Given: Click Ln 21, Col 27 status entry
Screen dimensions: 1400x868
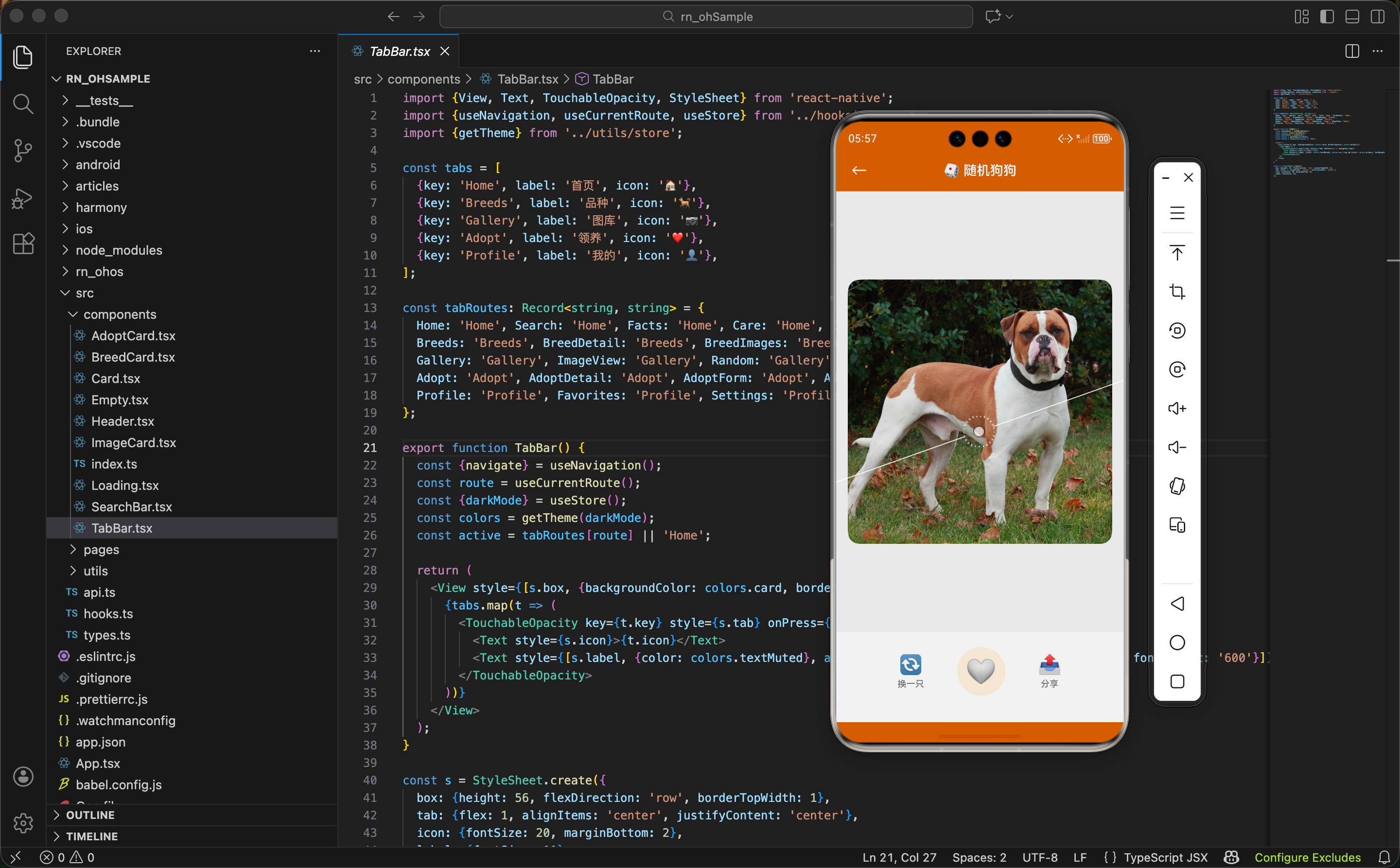Looking at the screenshot, I should (x=899, y=857).
